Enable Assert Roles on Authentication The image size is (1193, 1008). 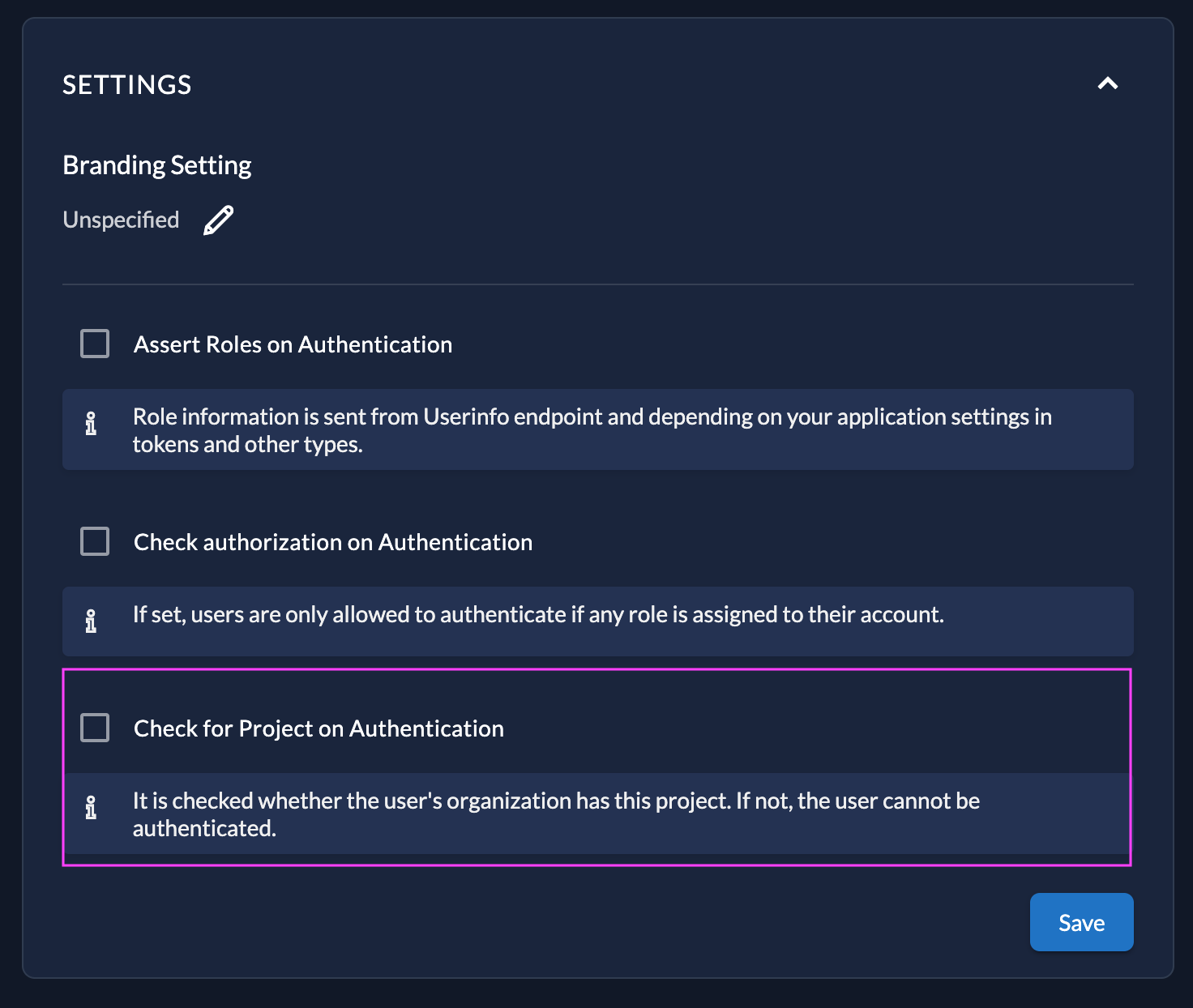coord(94,344)
